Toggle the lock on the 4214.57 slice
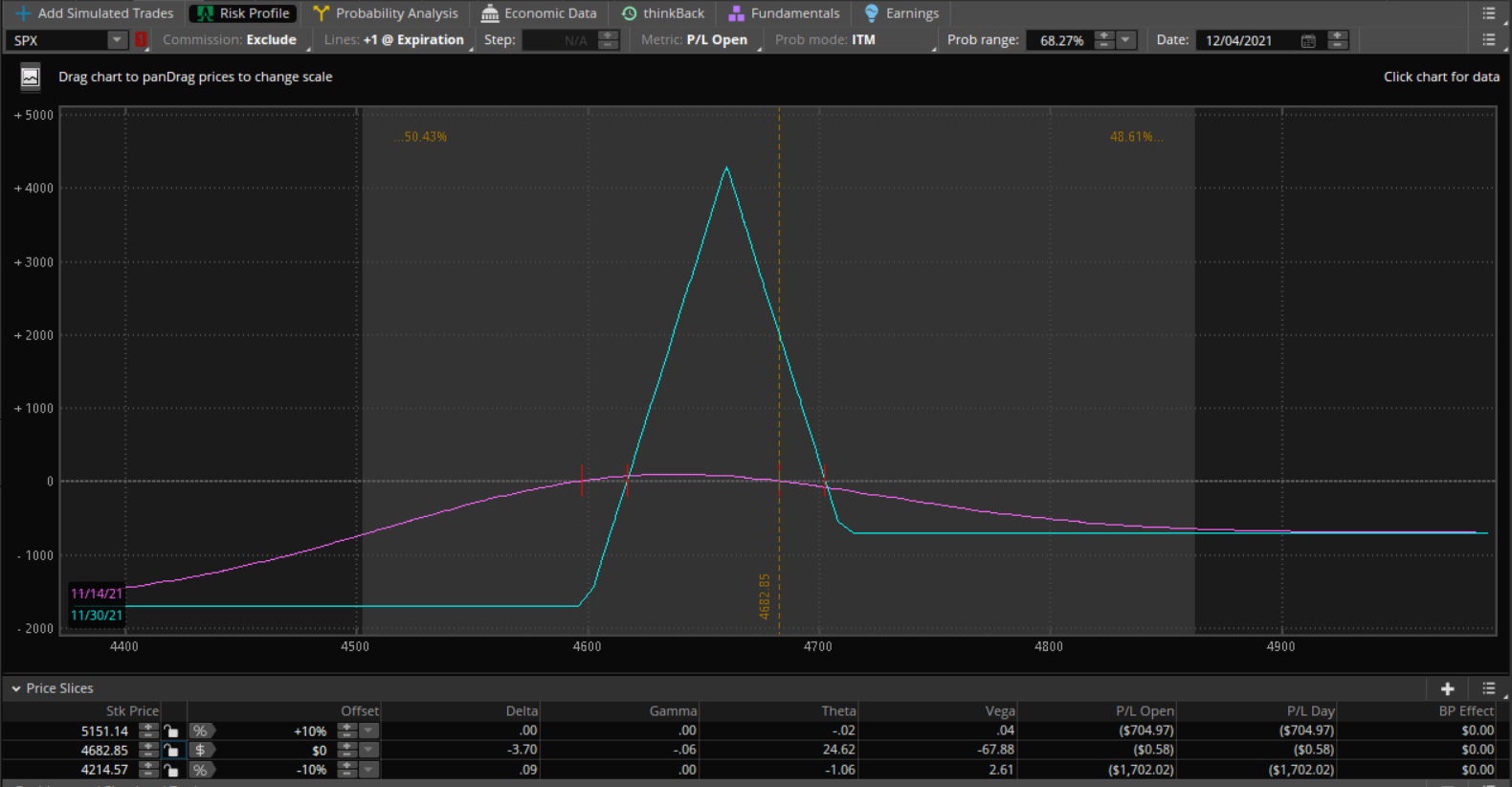The image size is (1512, 787). point(171,770)
